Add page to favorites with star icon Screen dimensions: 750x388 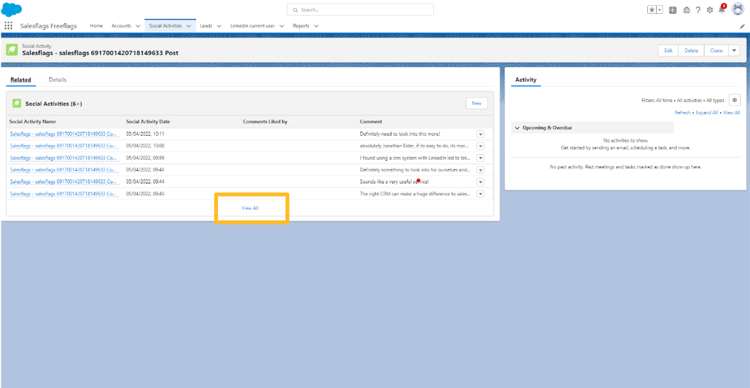coord(652,10)
